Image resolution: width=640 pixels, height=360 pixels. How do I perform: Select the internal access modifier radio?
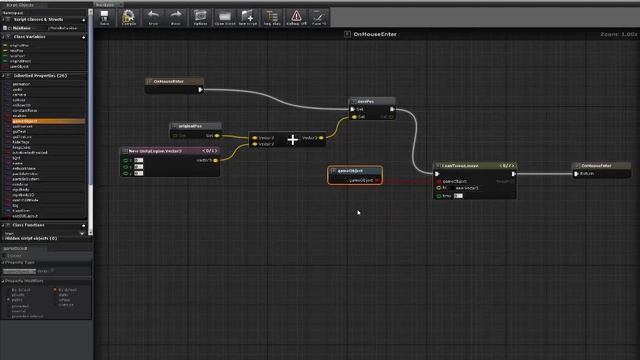[8, 311]
